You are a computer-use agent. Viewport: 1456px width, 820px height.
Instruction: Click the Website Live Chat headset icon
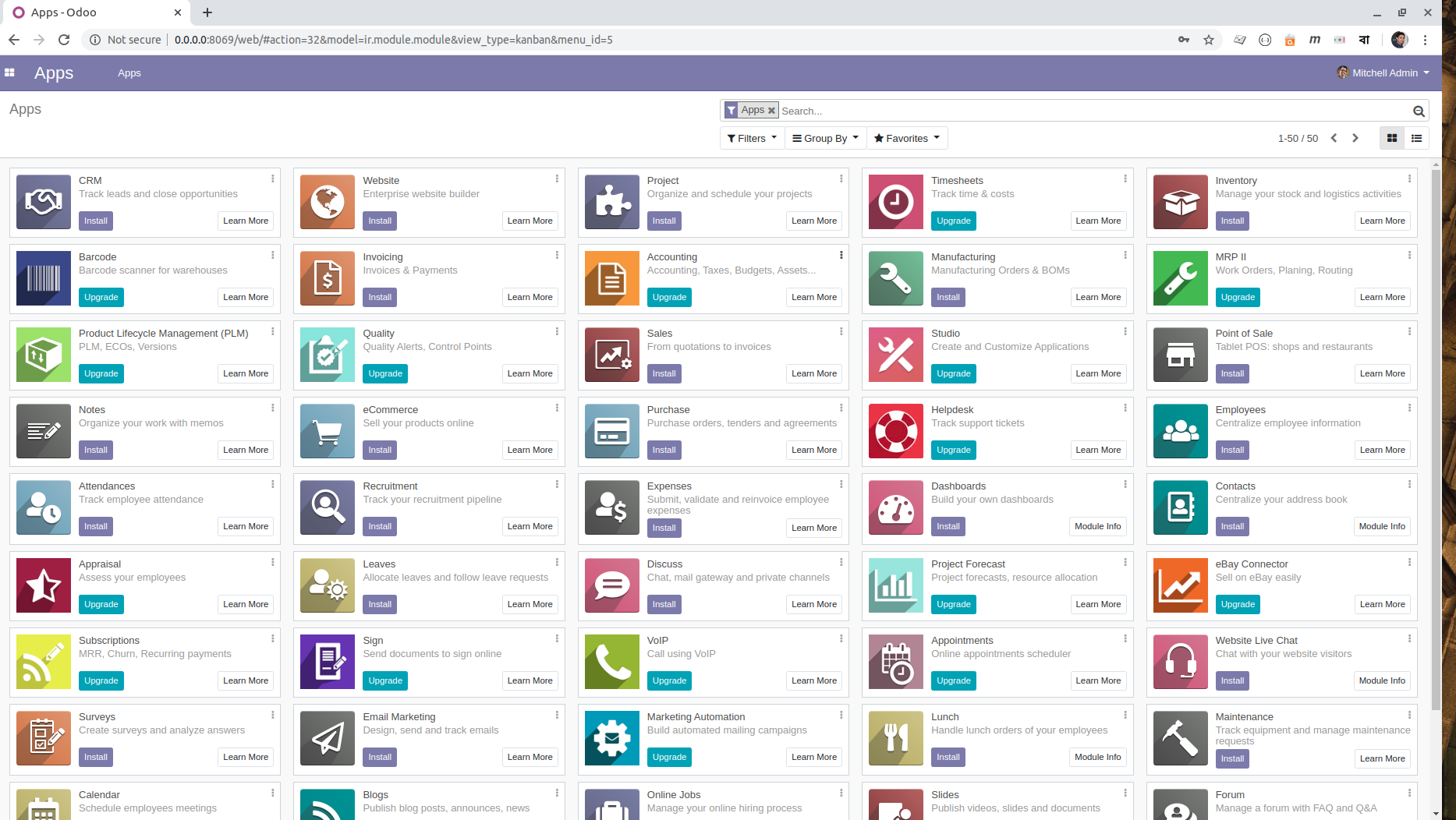pyautogui.click(x=1181, y=662)
